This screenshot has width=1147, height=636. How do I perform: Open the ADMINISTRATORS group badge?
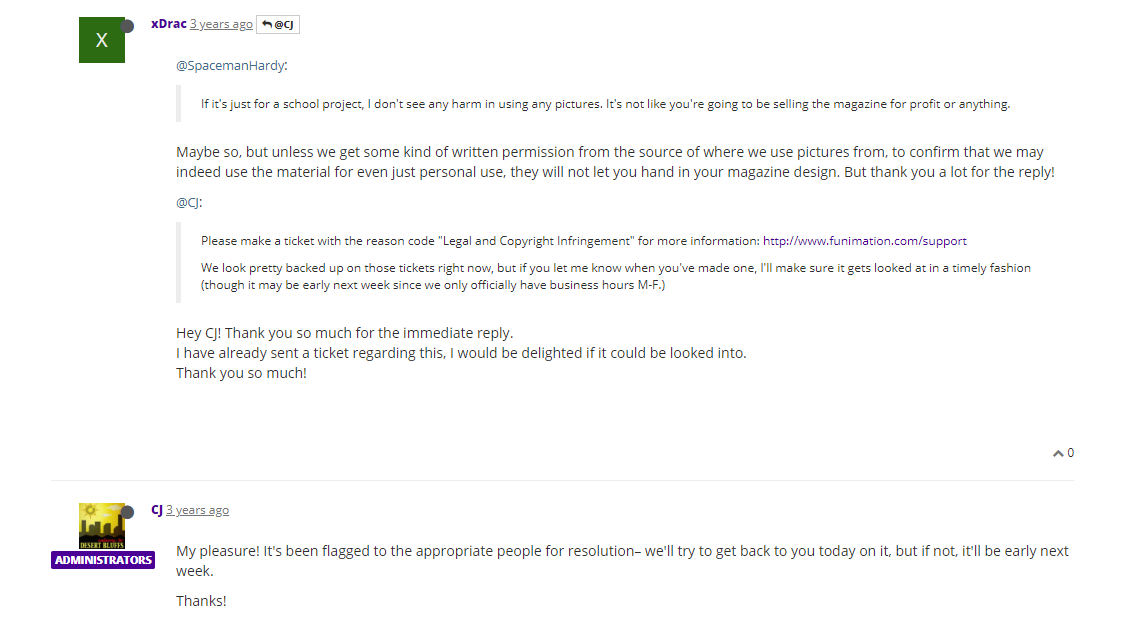coord(103,560)
